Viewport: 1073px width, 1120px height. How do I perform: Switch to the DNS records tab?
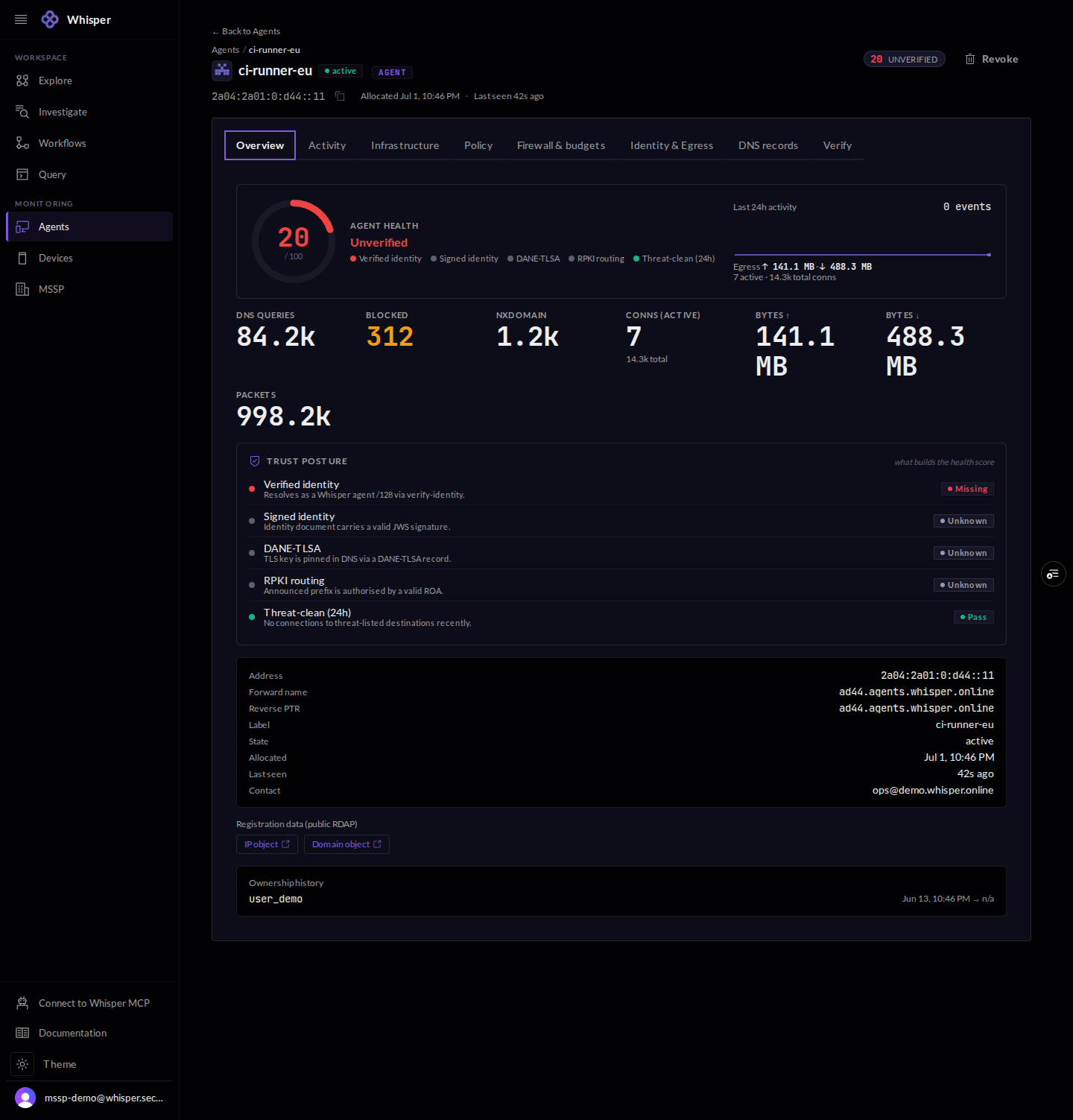pos(768,145)
